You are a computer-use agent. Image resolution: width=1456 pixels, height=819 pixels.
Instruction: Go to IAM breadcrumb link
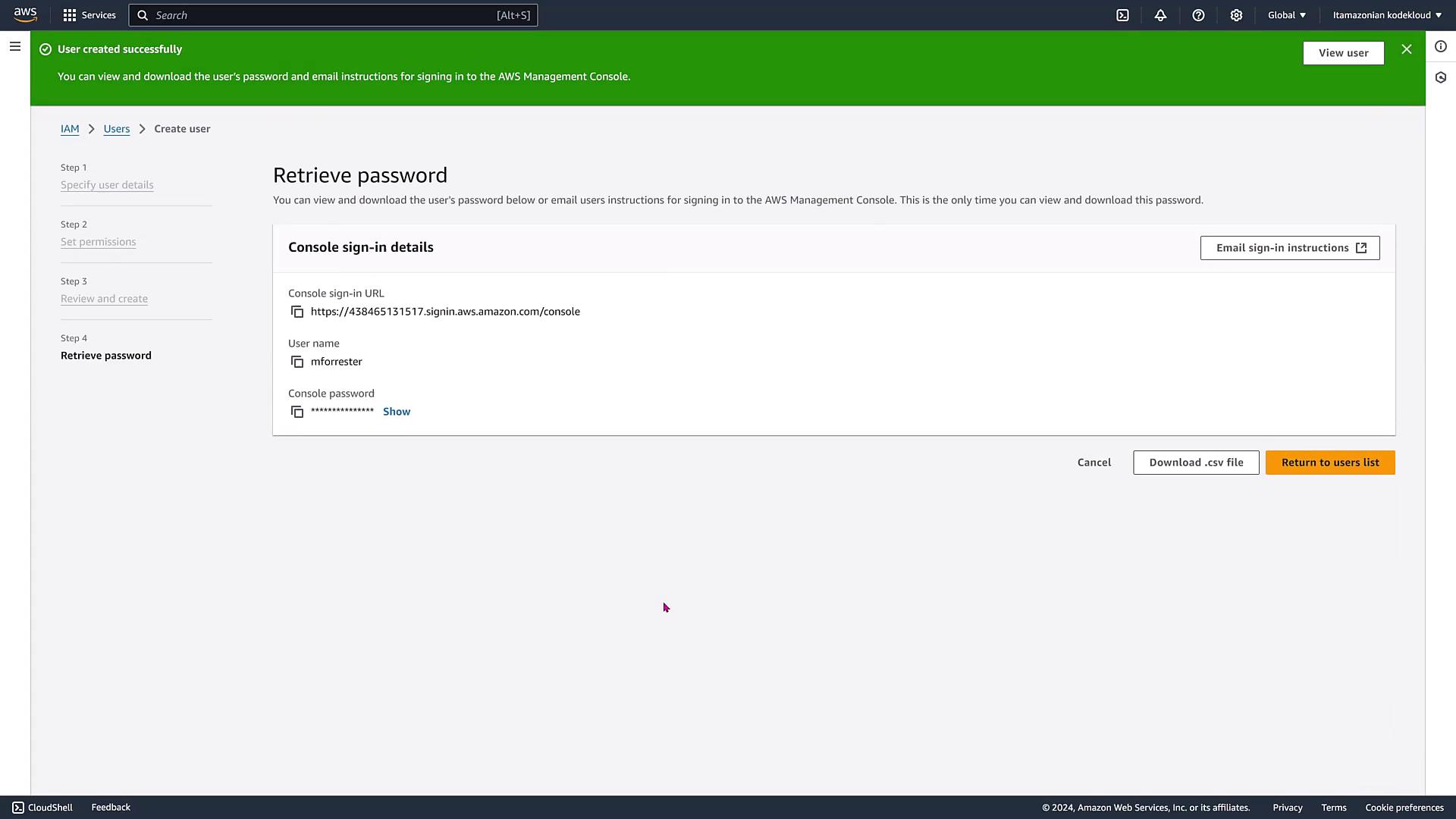point(70,129)
